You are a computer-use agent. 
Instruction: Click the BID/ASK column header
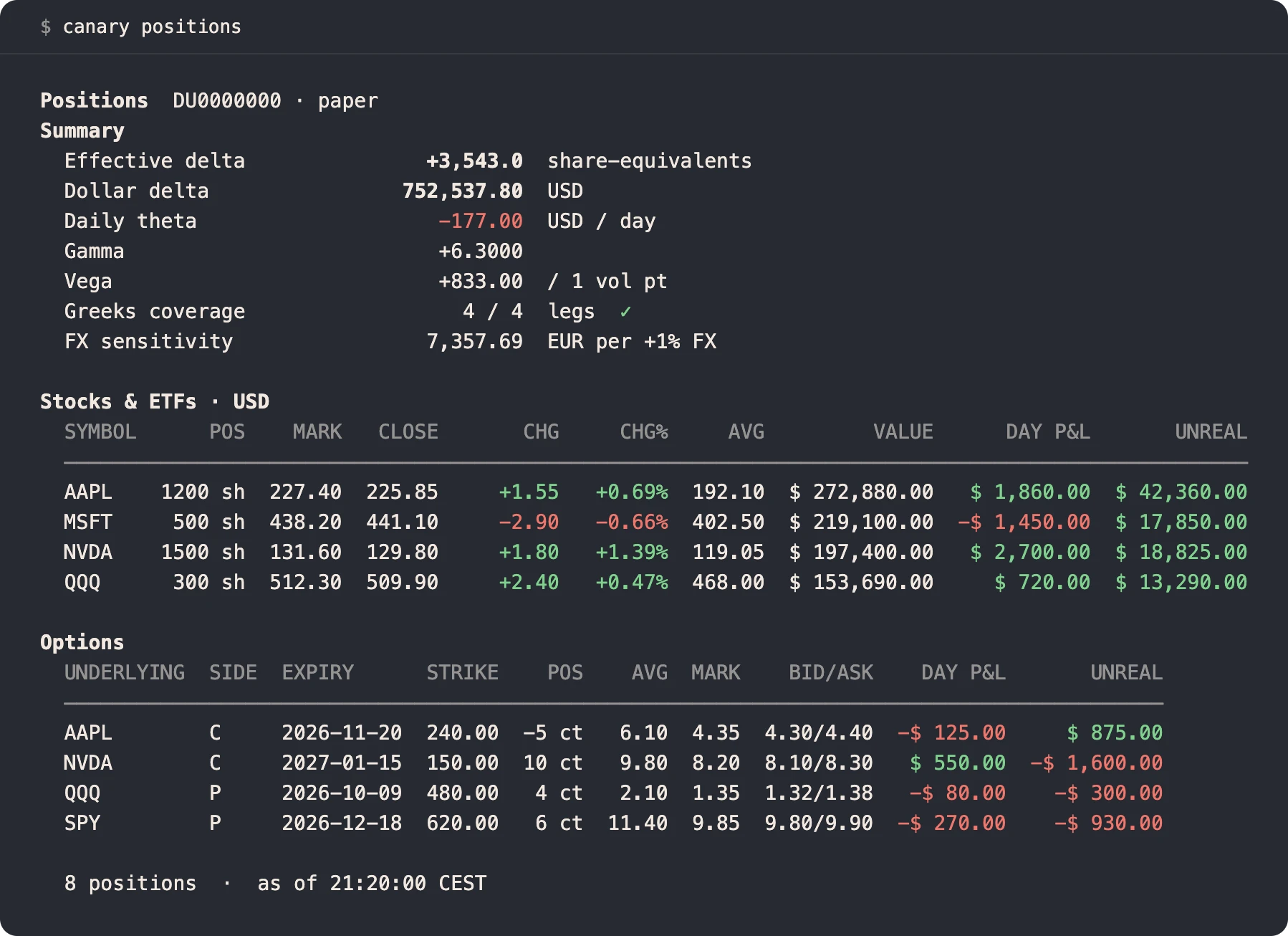click(831, 672)
